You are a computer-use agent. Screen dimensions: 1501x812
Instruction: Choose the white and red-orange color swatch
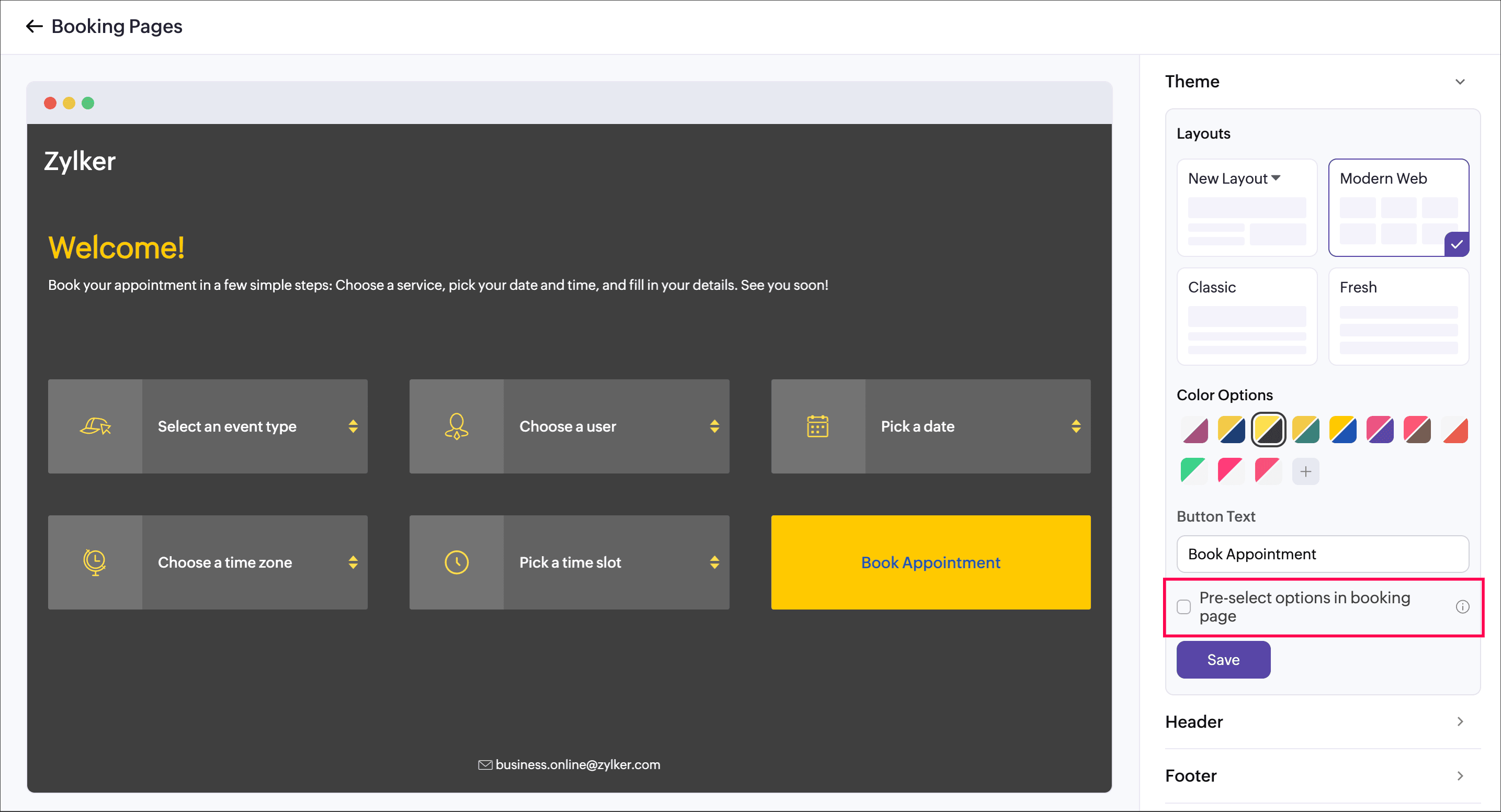point(1454,430)
